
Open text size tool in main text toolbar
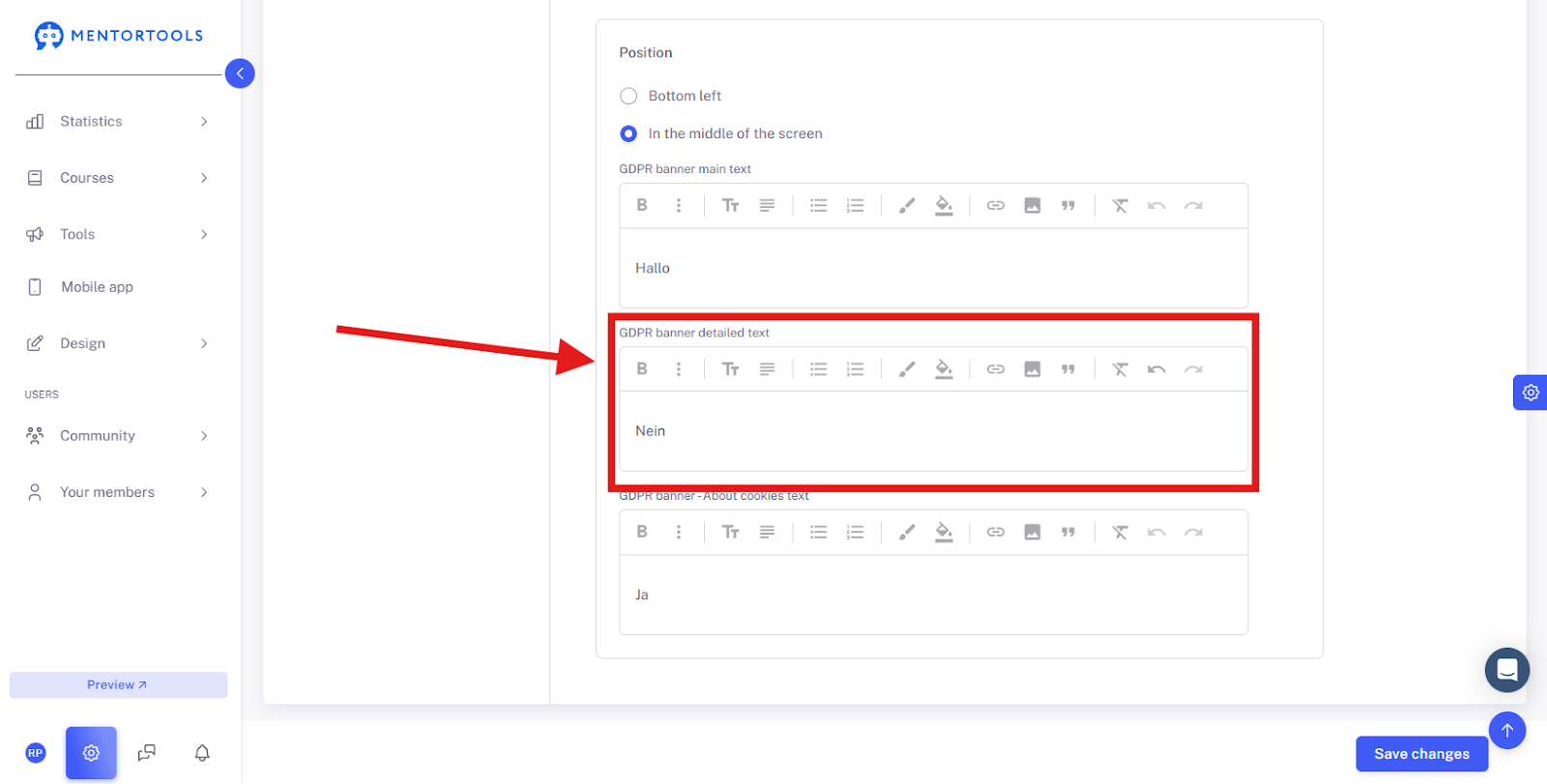point(731,205)
